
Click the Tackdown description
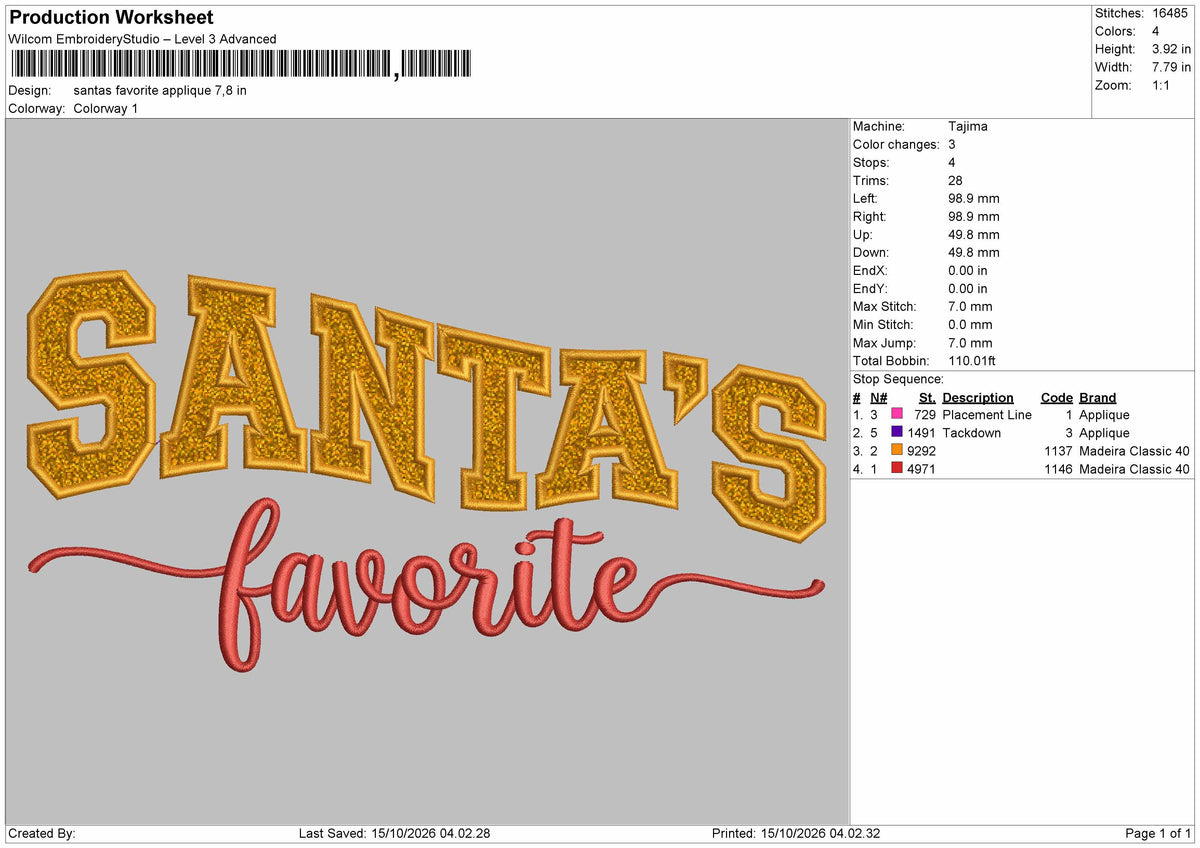pos(971,432)
